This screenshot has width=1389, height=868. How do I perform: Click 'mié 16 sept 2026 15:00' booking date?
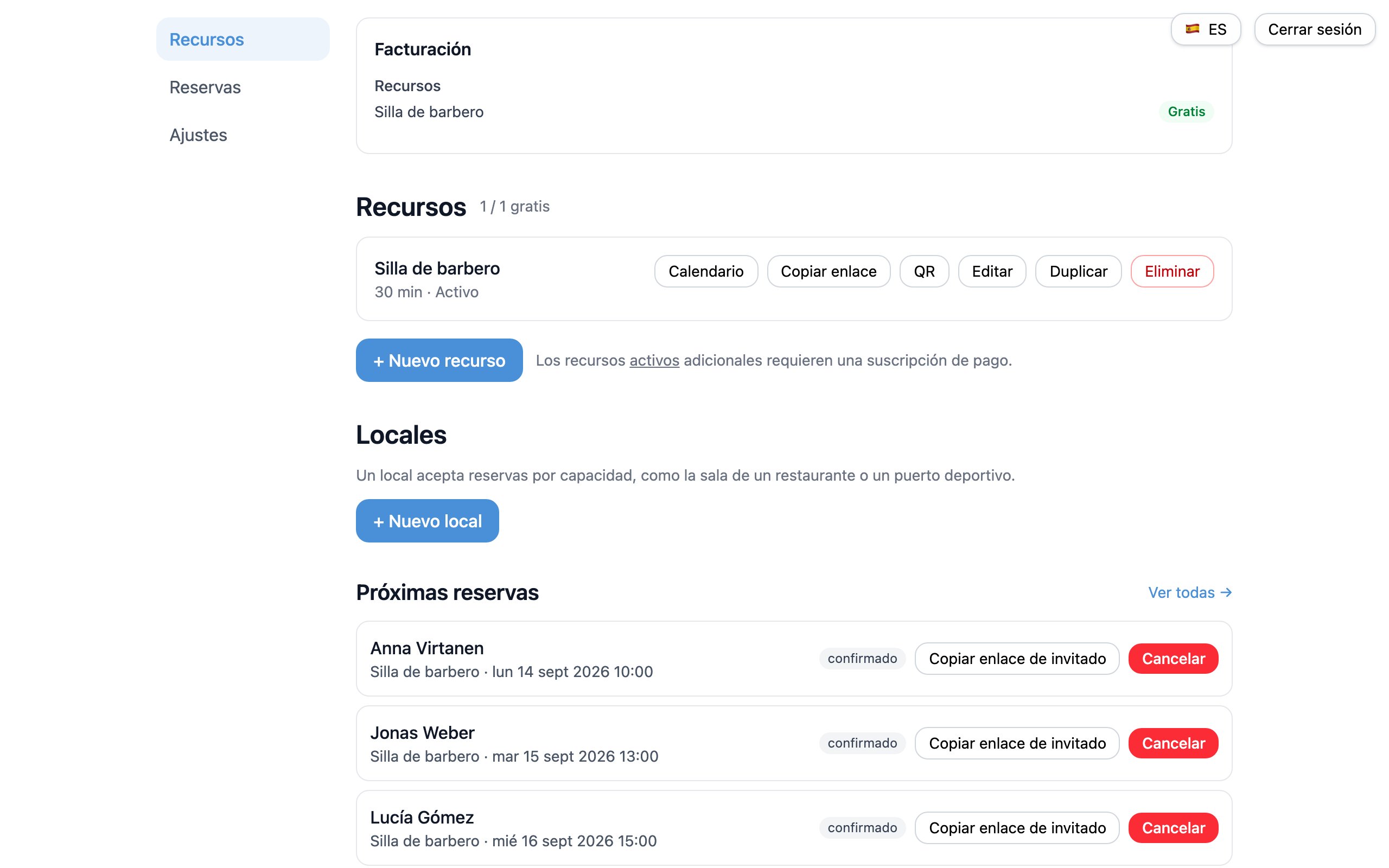[x=574, y=840]
